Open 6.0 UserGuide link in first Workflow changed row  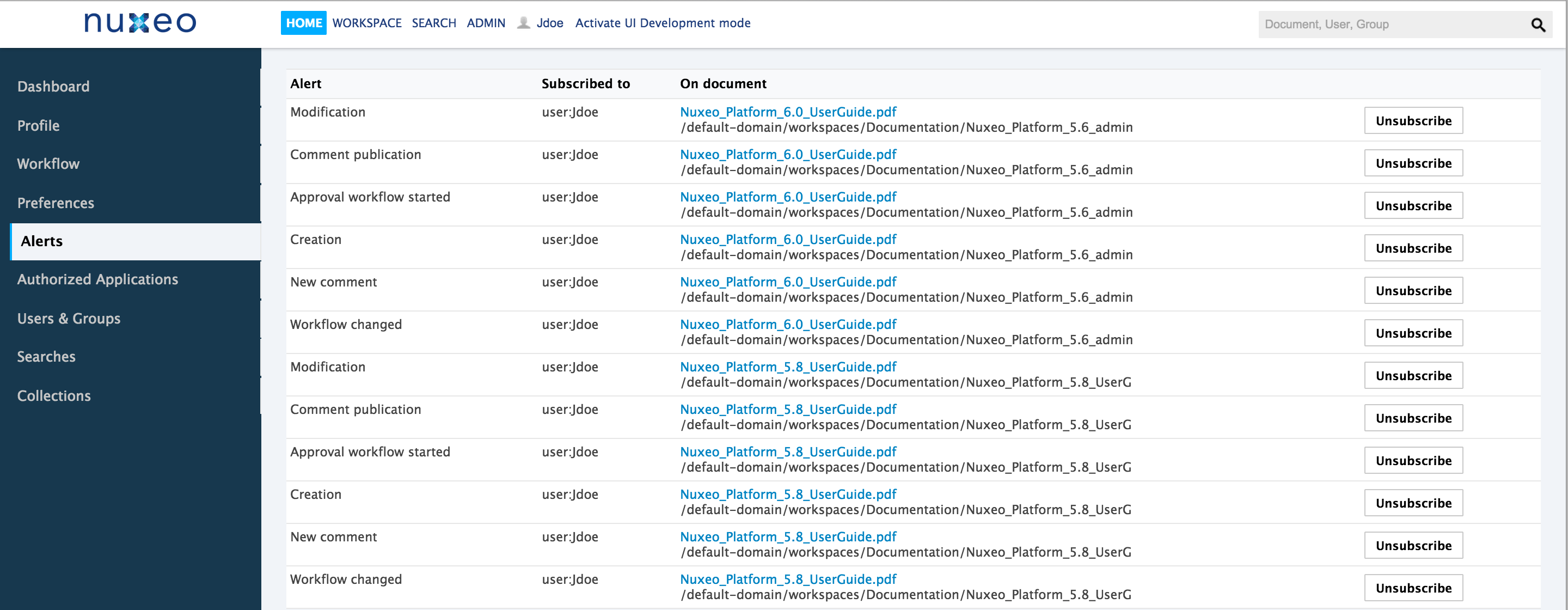point(788,325)
